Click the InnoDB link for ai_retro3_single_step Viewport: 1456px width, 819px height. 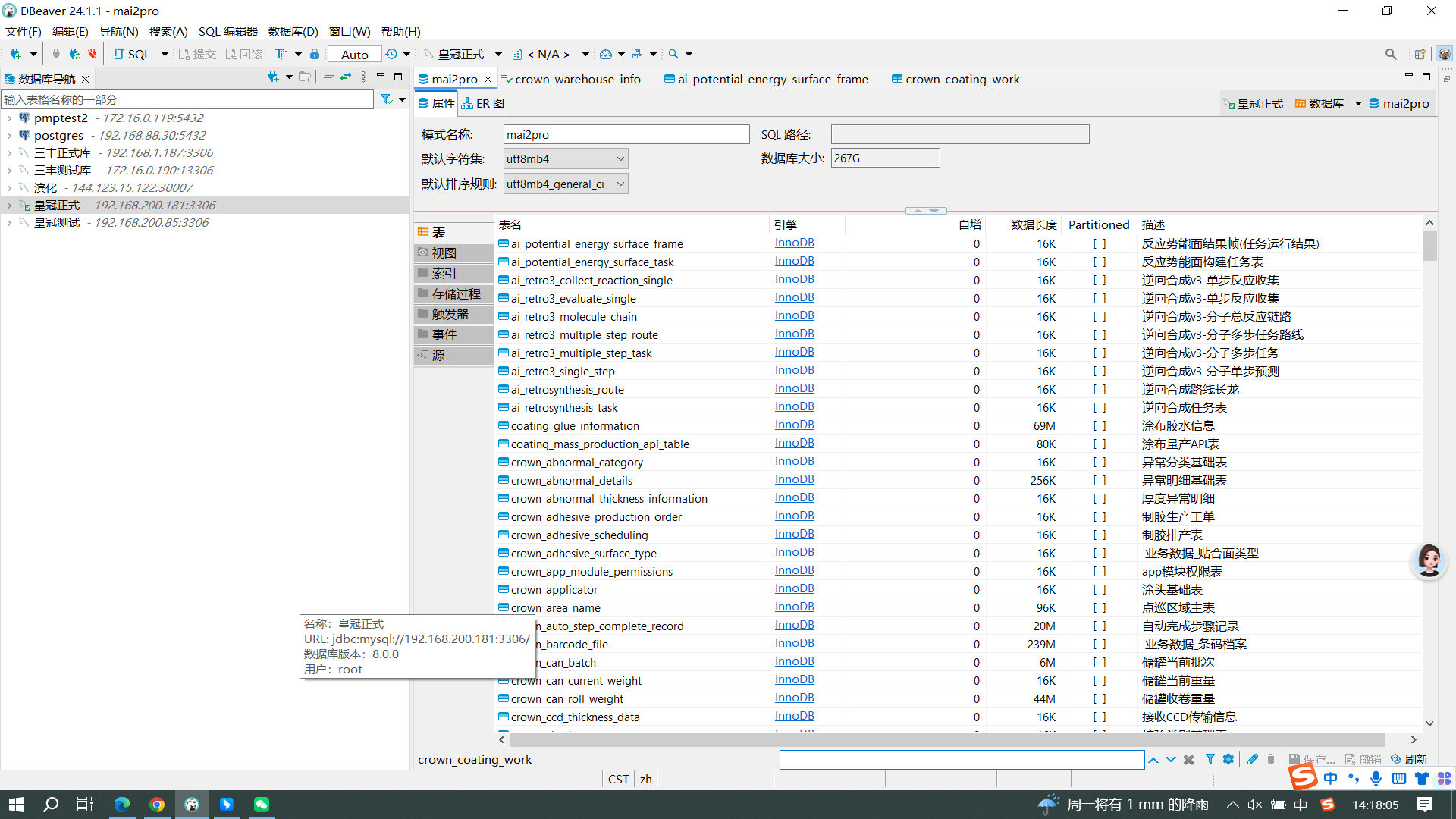(794, 370)
